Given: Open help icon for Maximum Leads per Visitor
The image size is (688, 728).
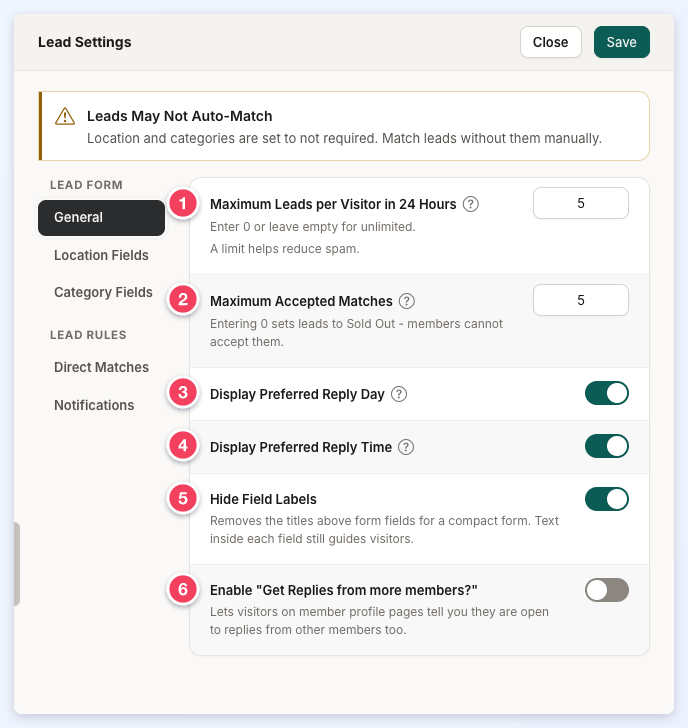Looking at the screenshot, I should coord(471,204).
